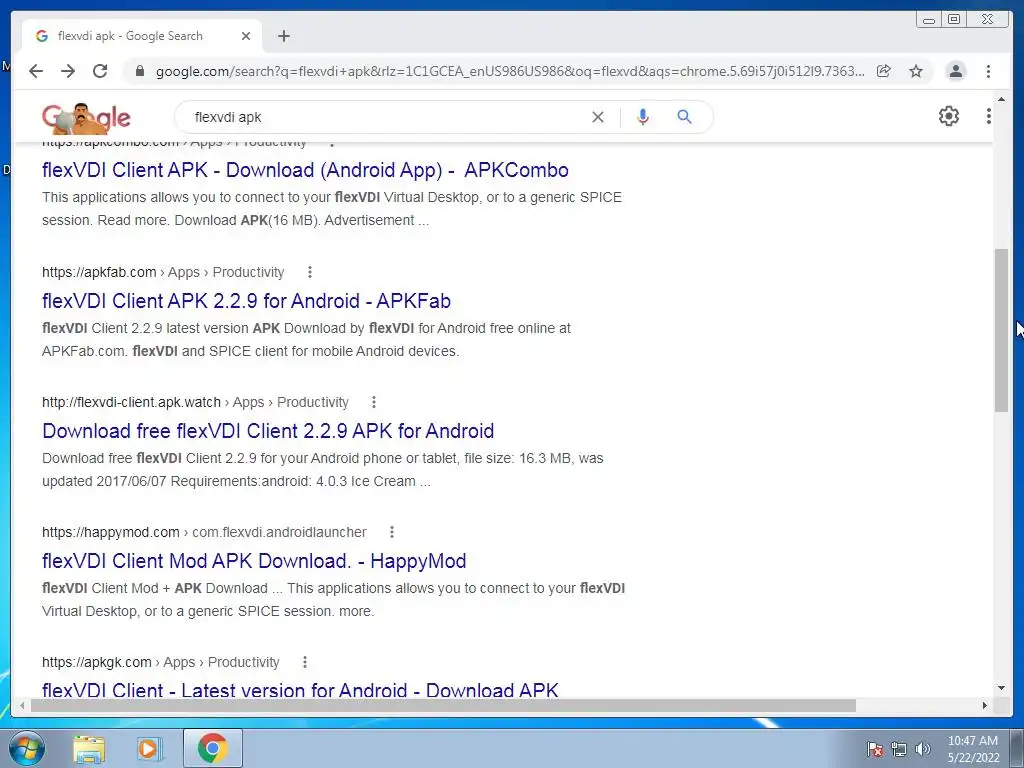The width and height of the screenshot is (1024, 768).
Task: Submit search with magnifier icon
Action: pyautogui.click(x=684, y=117)
